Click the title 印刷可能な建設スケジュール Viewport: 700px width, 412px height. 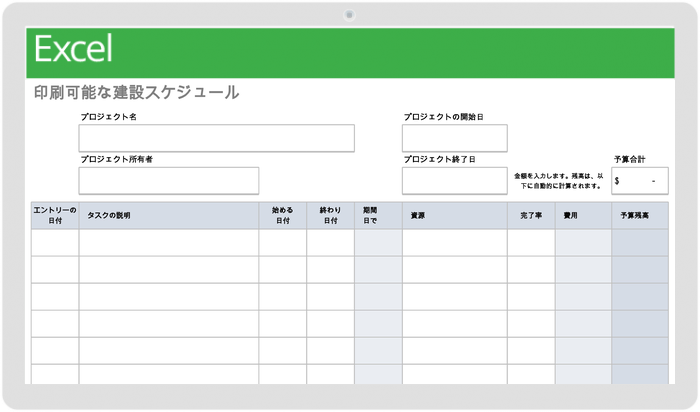coord(137,92)
